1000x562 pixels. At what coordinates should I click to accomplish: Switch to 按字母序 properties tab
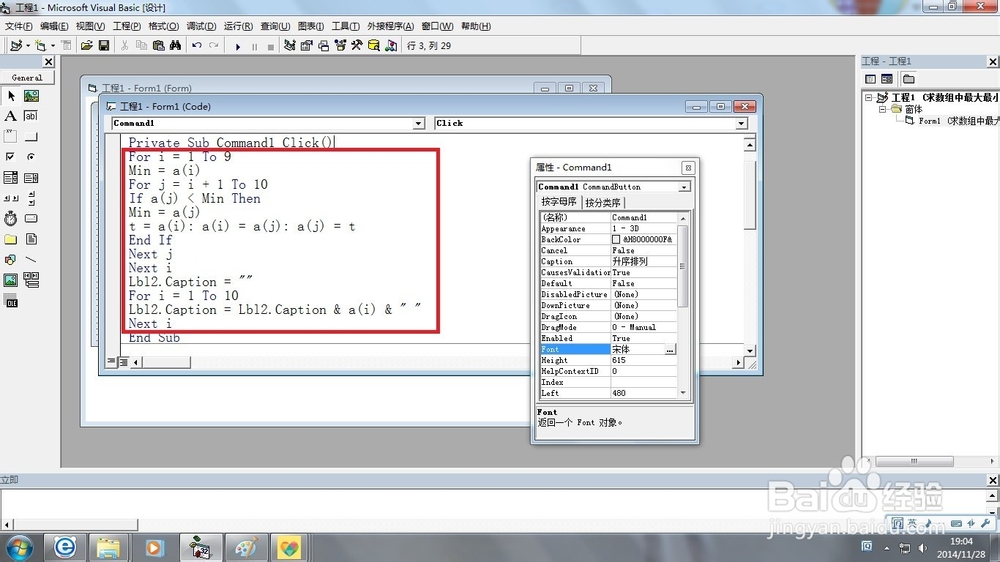click(x=559, y=202)
